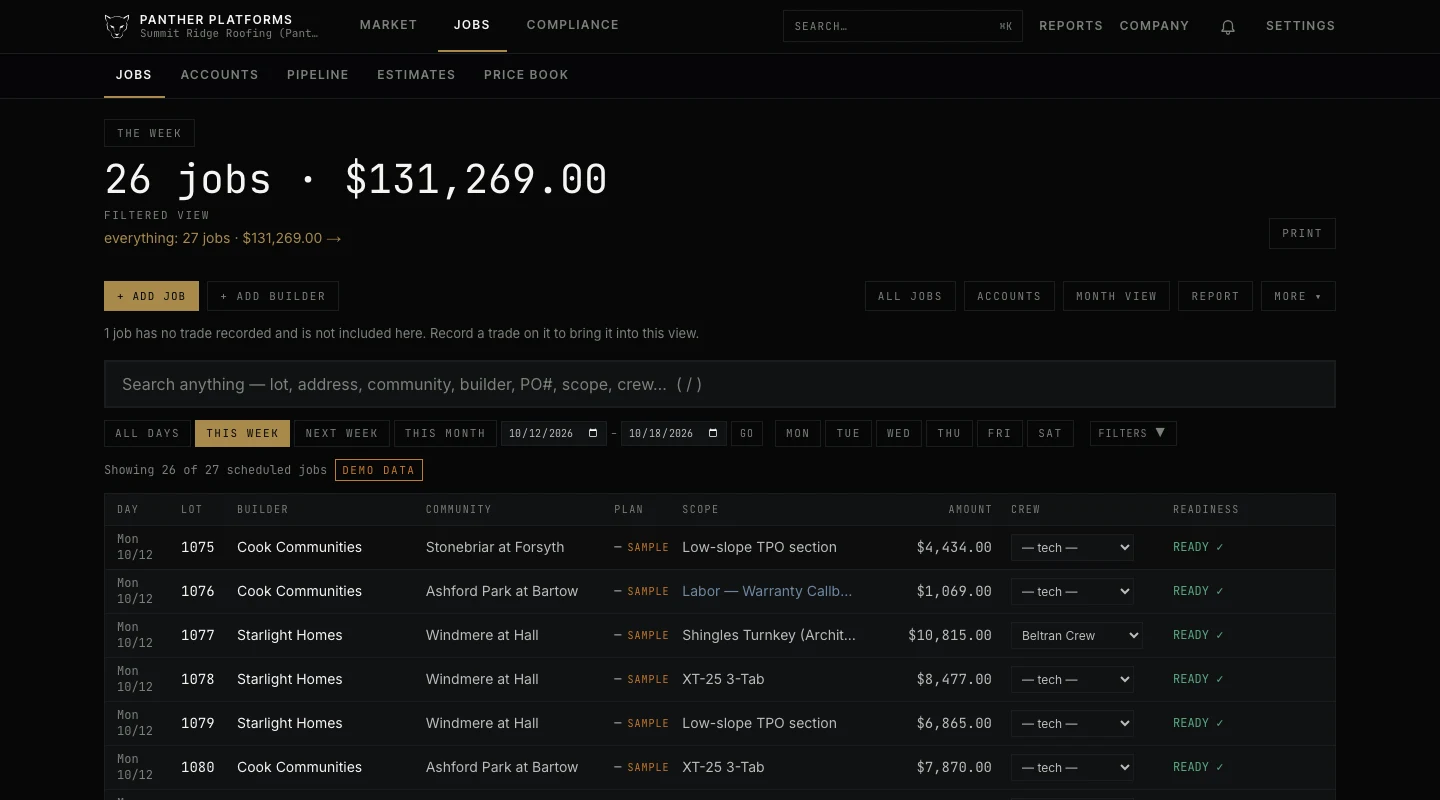Viewport: 1440px width, 800px height.
Task: Open the Accounts sub-tab
Action: point(219,75)
